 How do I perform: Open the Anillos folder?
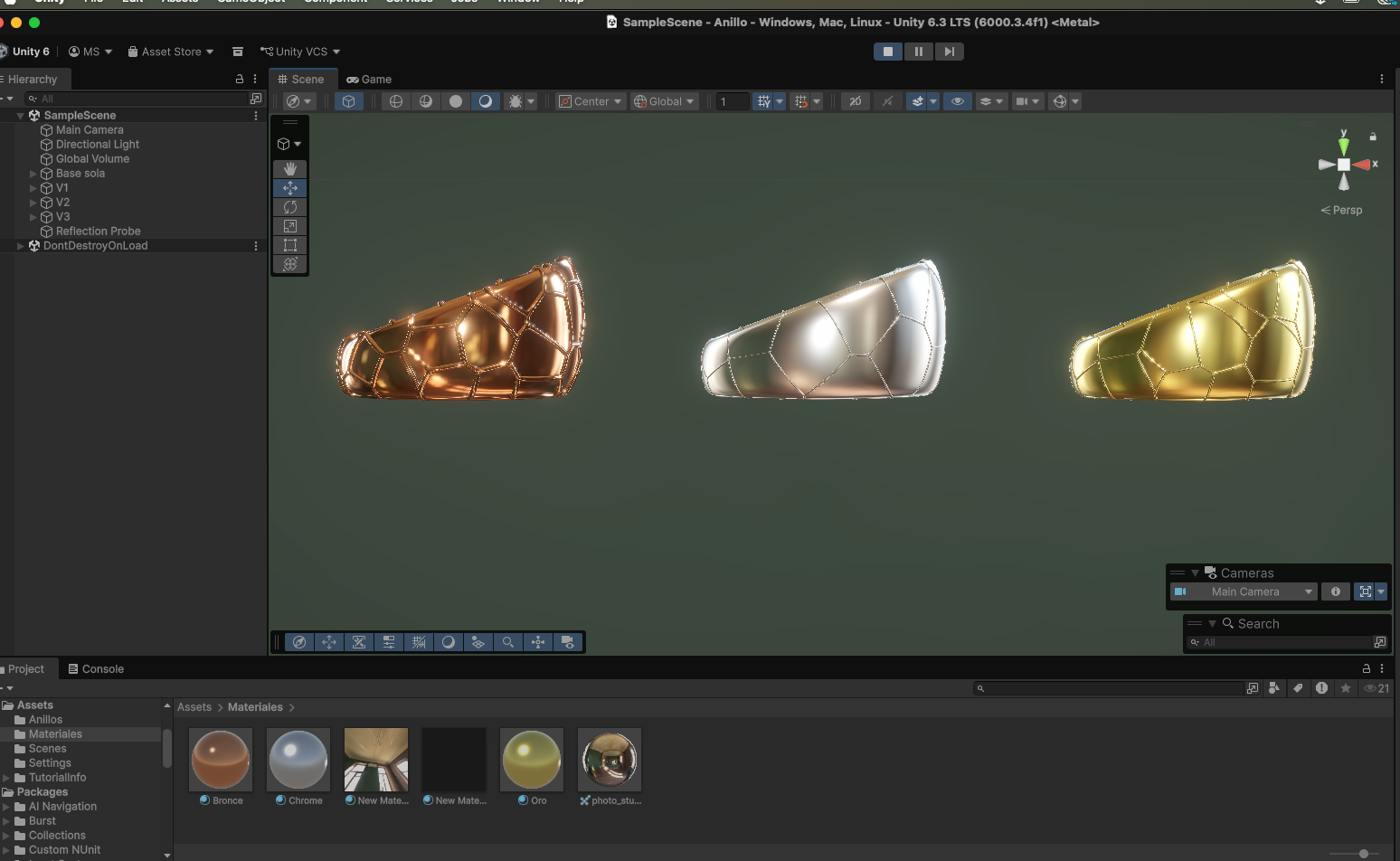[x=45, y=720]
